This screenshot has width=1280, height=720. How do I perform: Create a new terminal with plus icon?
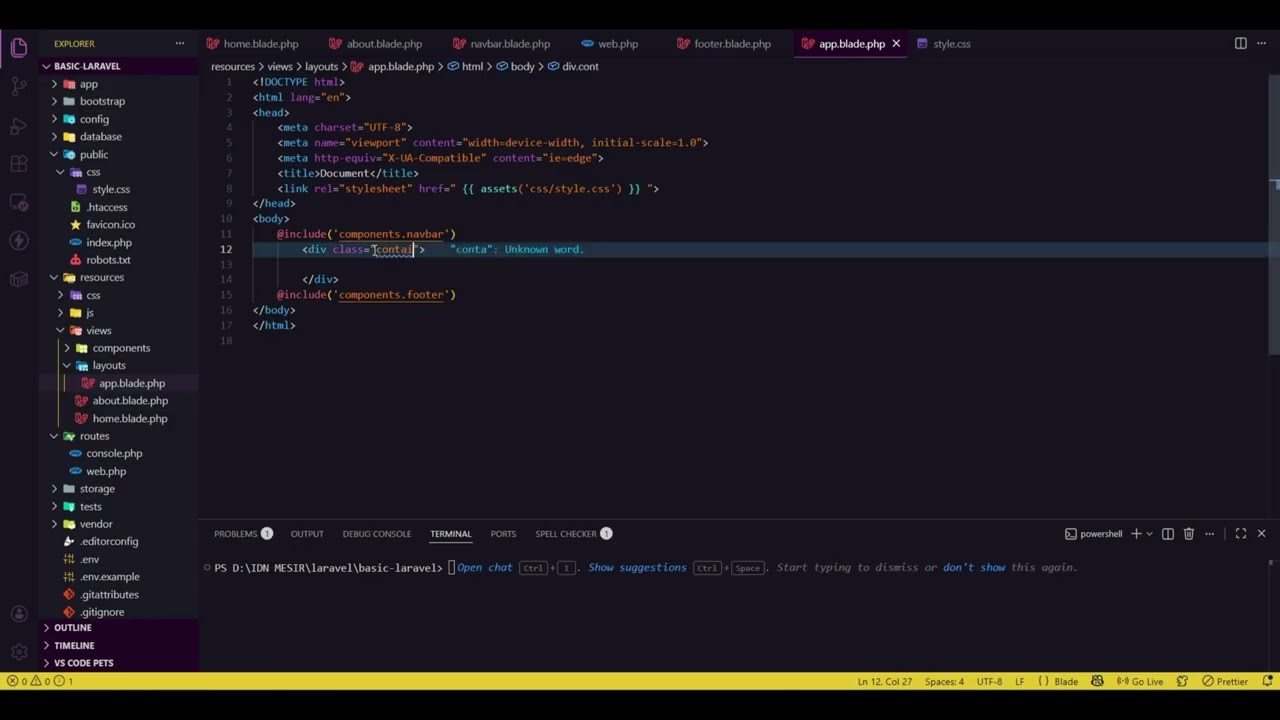pyautogui.click(x=1136, y=534)
